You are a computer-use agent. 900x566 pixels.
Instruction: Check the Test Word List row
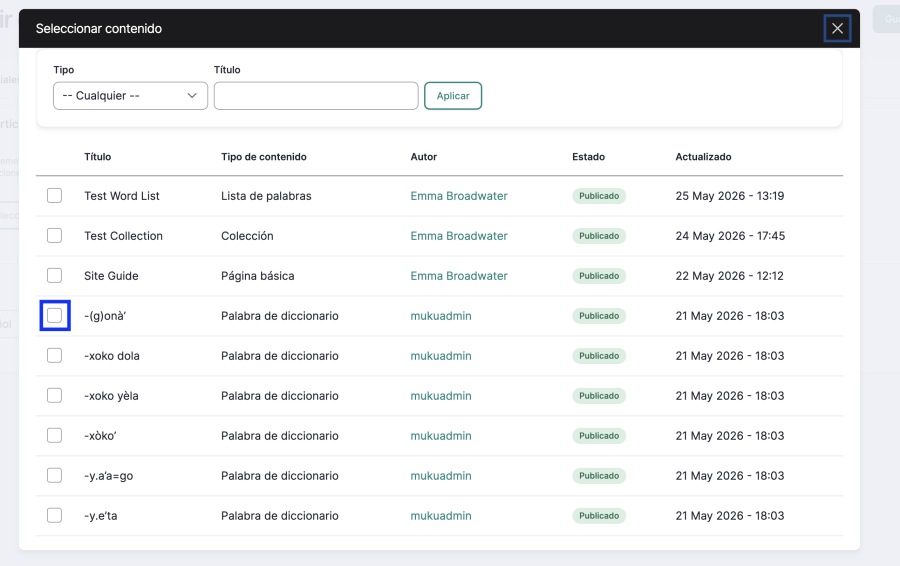(x=55, y=196)
